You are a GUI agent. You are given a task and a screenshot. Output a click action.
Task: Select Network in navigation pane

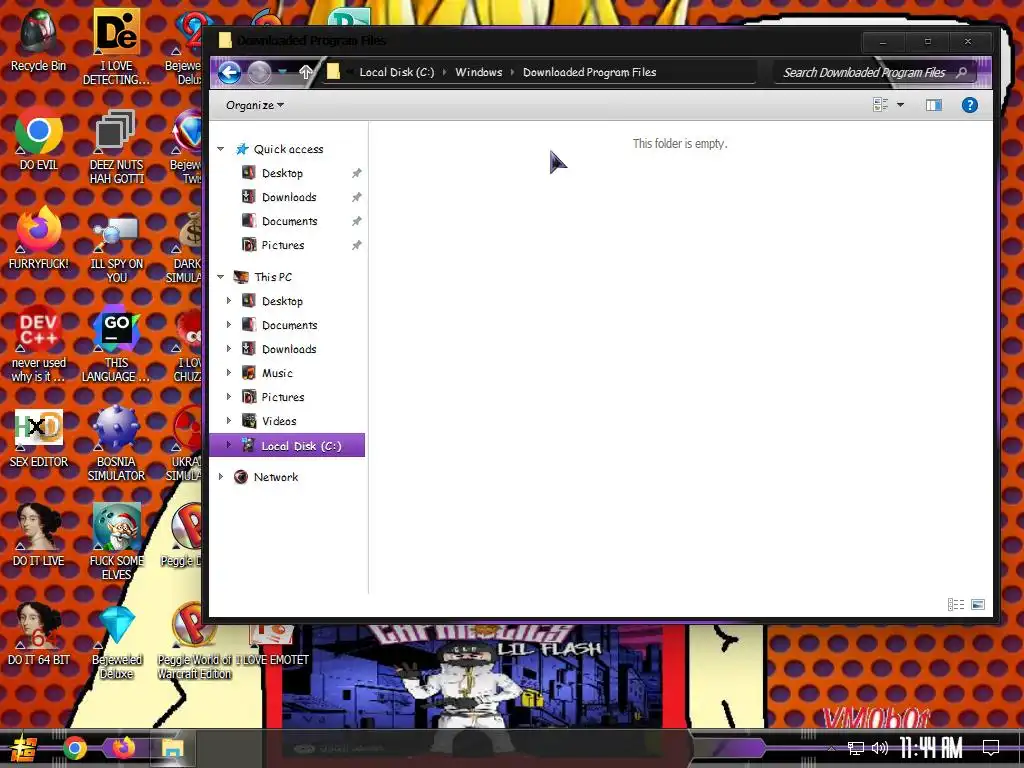coord(276,477)
